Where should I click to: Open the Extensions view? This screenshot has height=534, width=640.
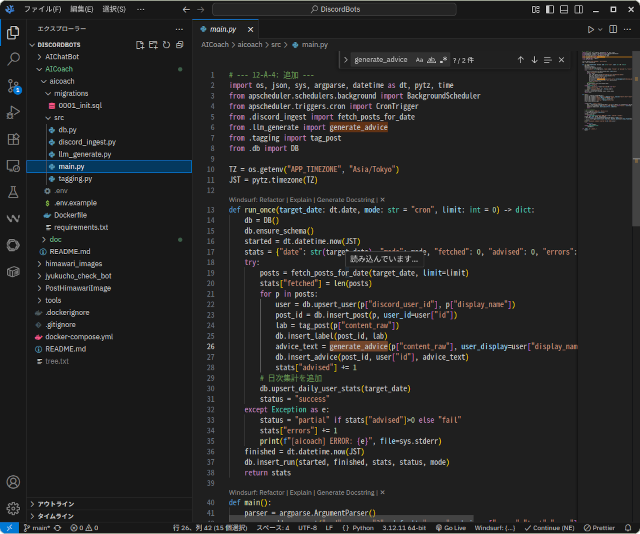click(x=13, y=139)
